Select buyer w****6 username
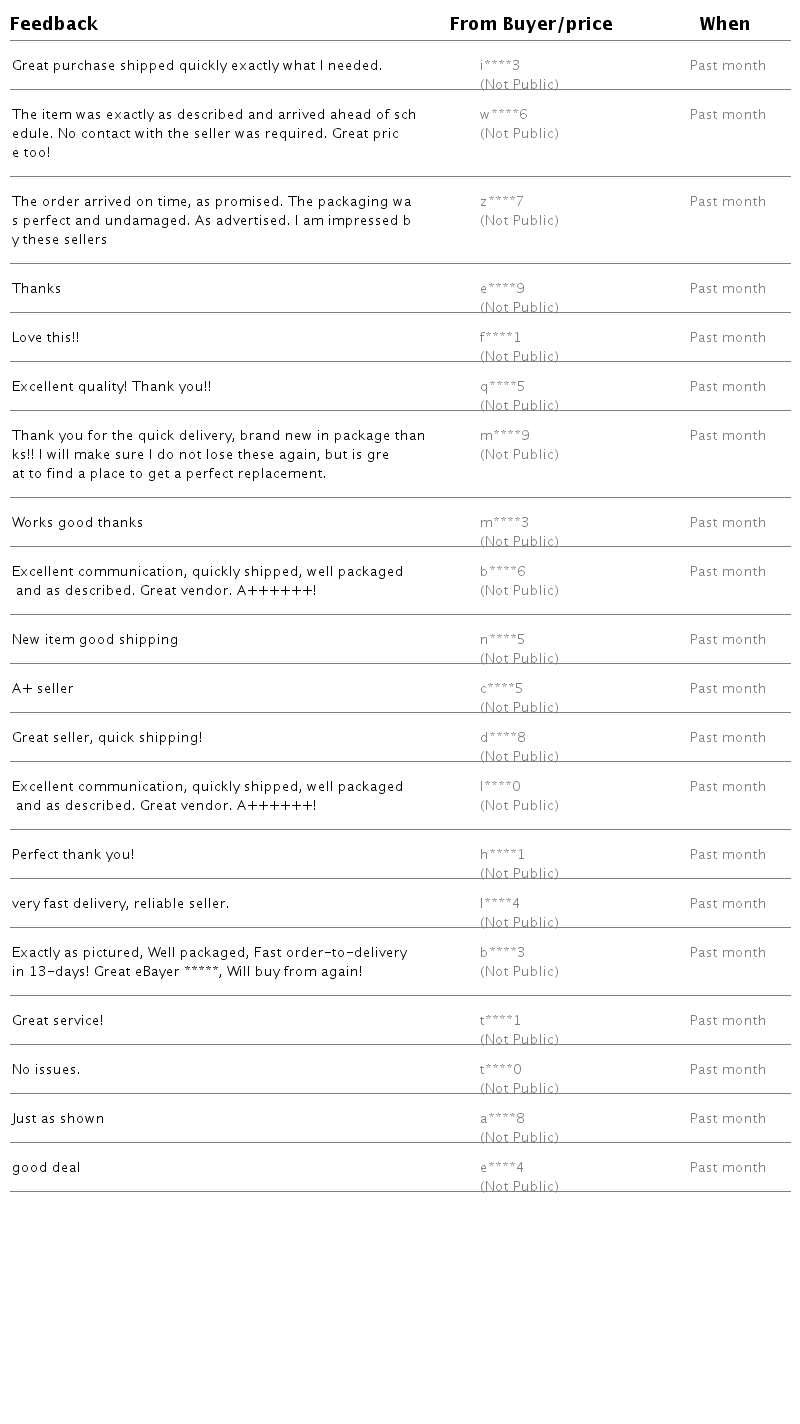800x1424 pixels. pos(503,115)
